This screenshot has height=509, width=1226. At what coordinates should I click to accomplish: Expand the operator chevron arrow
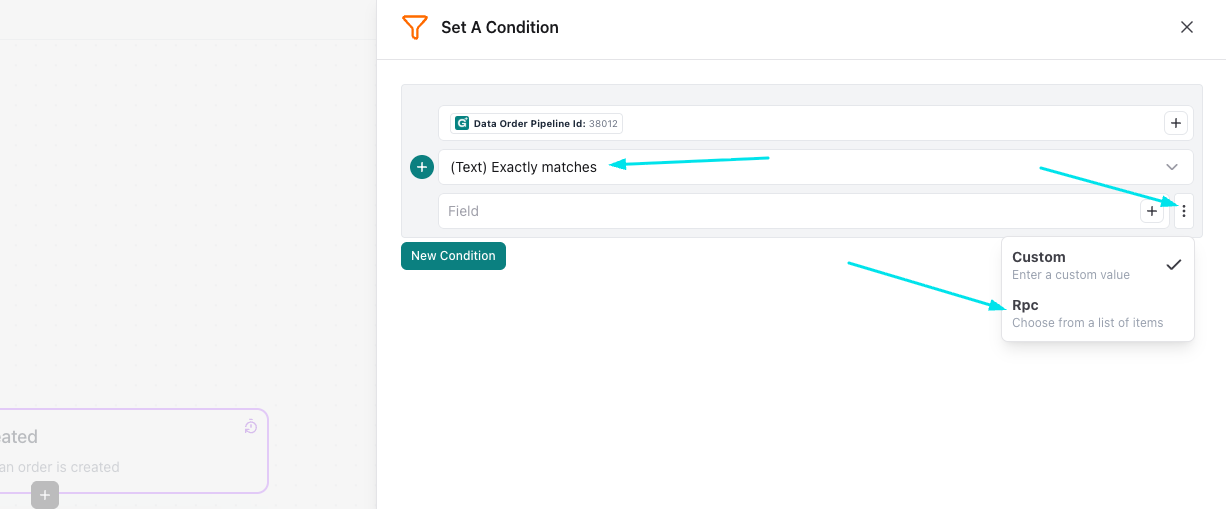point(1172,167)
